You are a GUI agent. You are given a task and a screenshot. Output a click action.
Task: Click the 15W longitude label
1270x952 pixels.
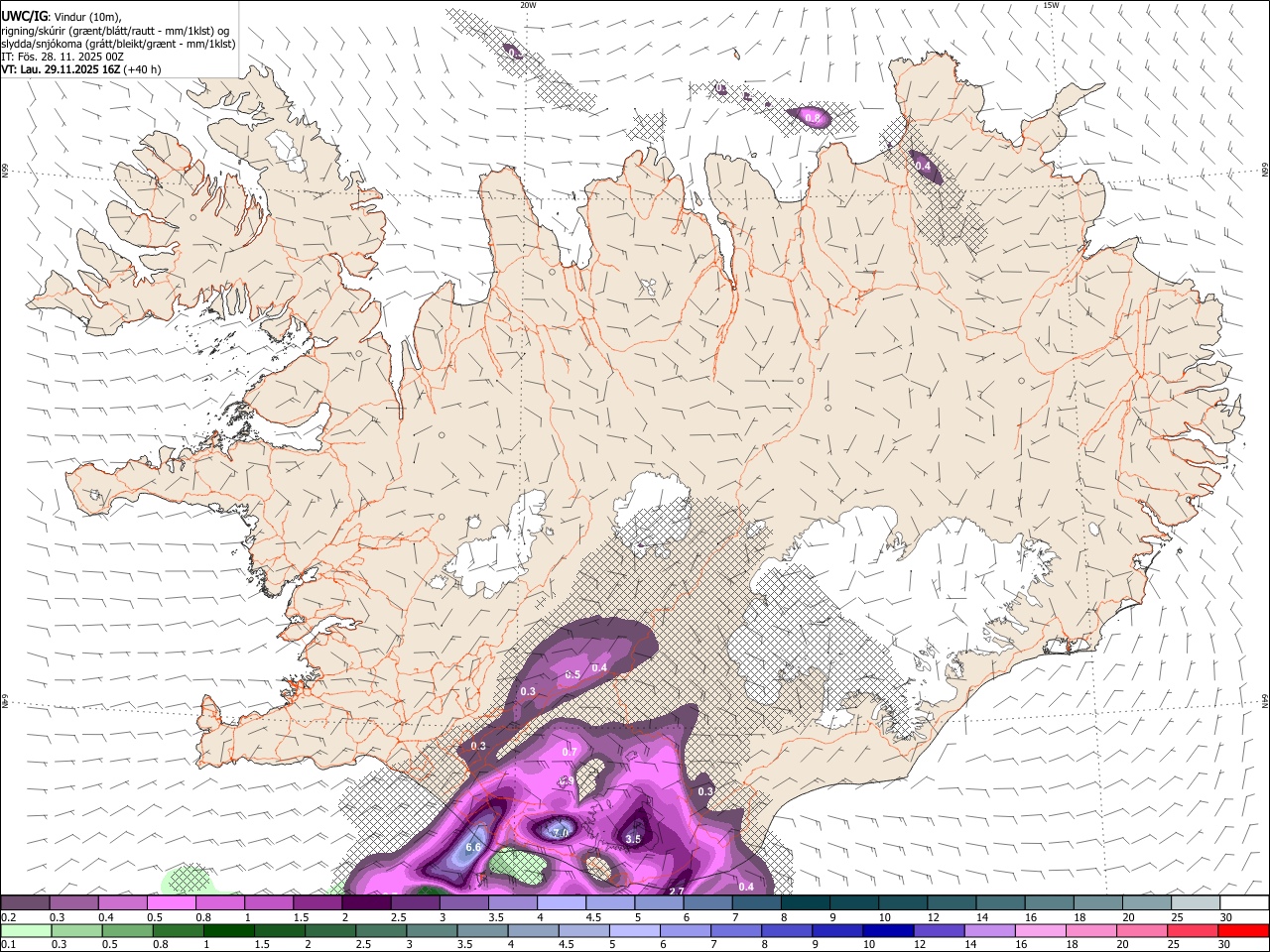[1051, 5]
